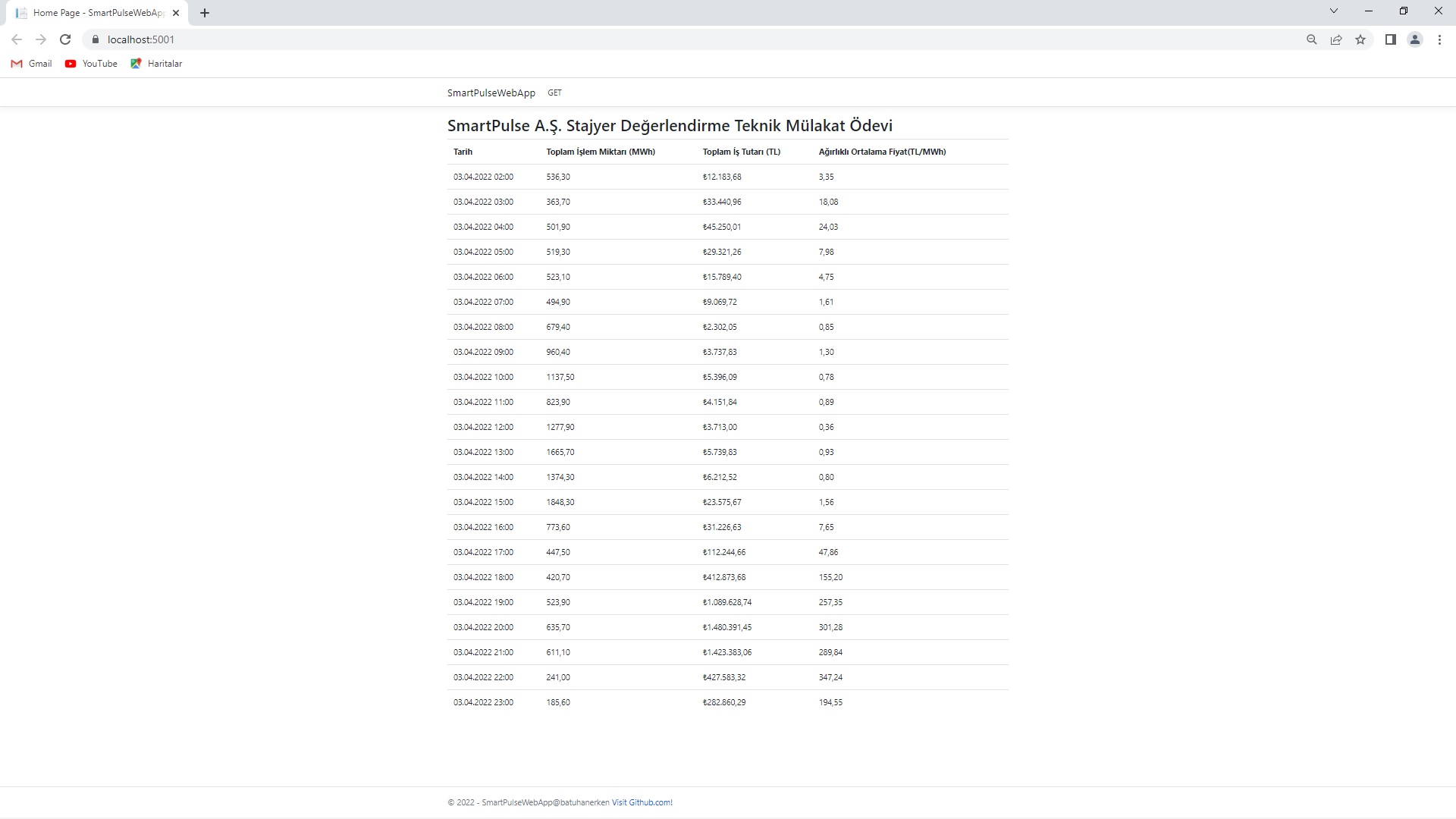Image resolution: width=1456 pixels, height=819 pixels.
Task: Open the YouTube bookmark
Action: [x=90, y=64]
